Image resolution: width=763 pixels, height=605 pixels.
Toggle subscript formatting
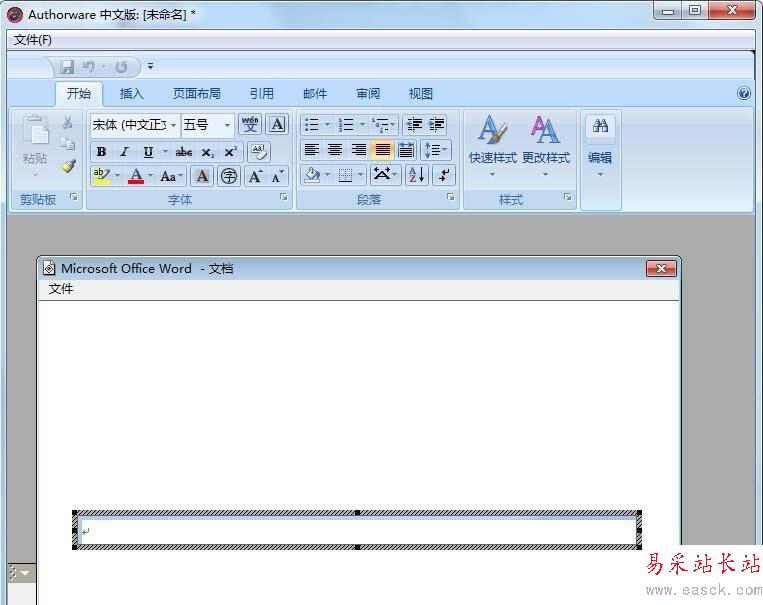point(208,152)
